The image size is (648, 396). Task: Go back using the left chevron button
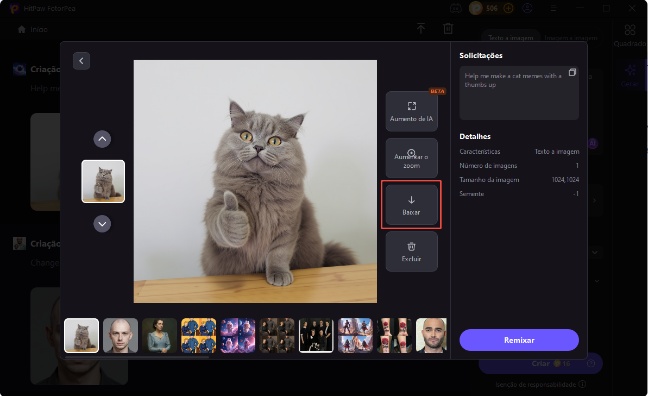[81, 61]
